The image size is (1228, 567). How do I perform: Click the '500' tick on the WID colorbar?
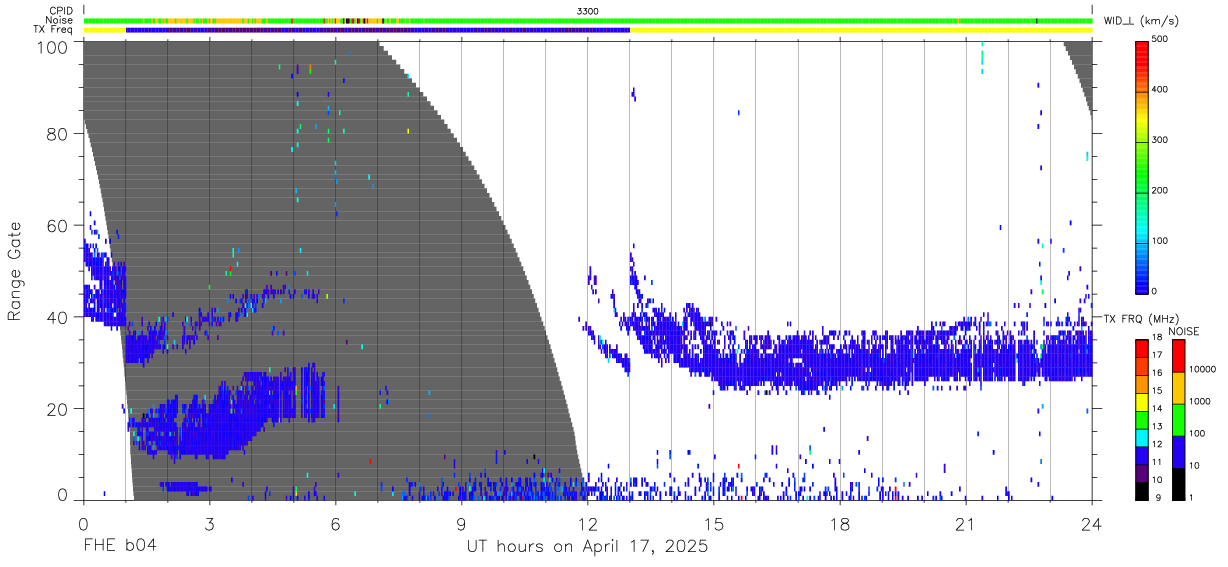point(1161,40)
